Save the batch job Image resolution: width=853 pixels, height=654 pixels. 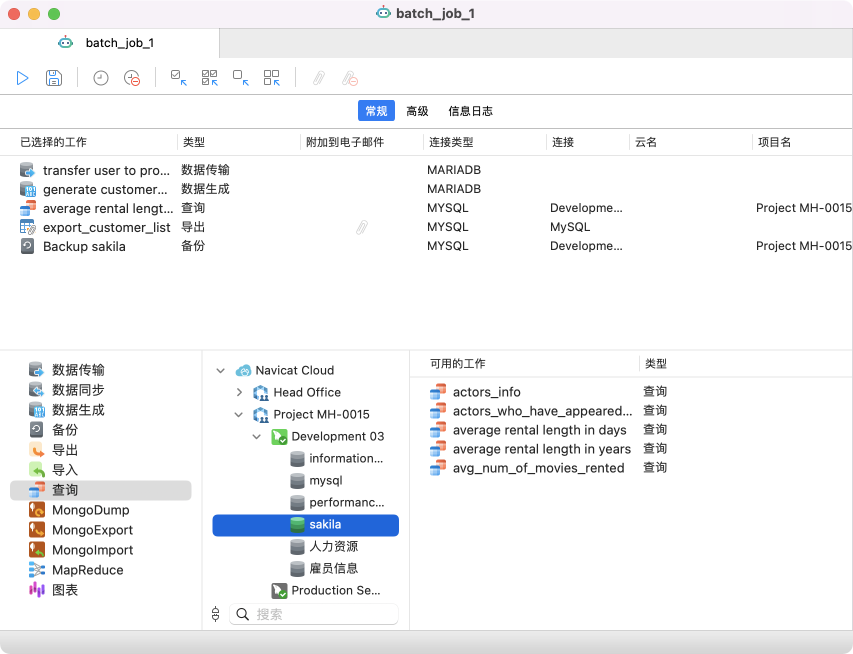53,78
